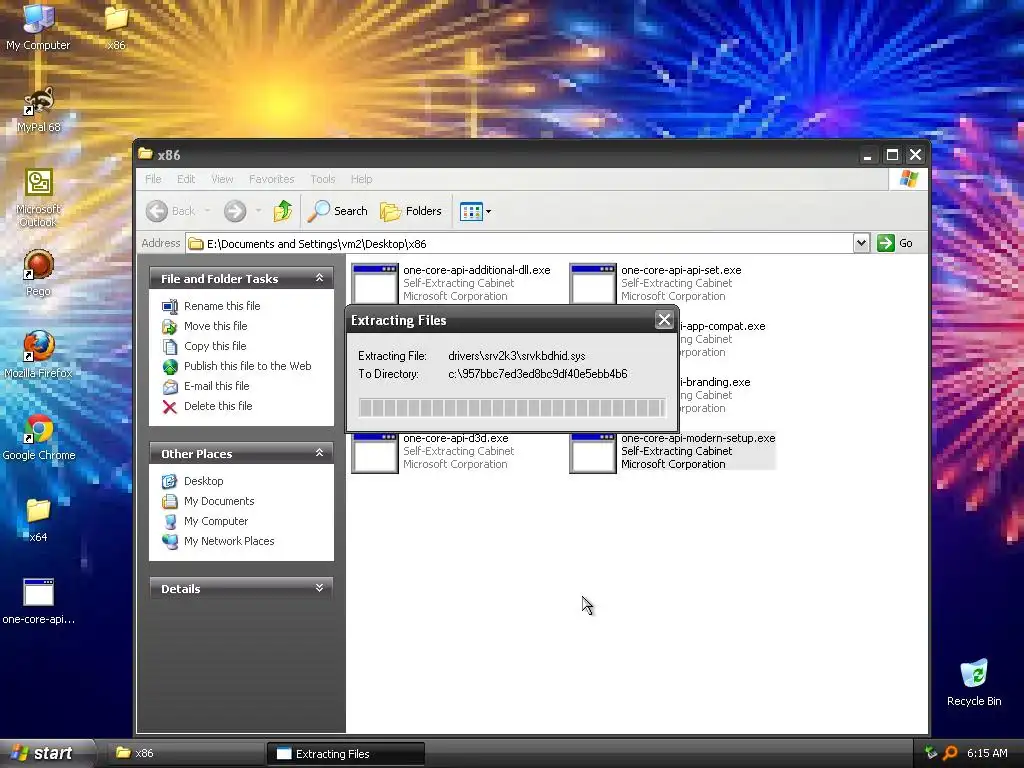The height and width of the screenshot is (768, 1024).
Task: Click Copy this file
Action: 204,346
